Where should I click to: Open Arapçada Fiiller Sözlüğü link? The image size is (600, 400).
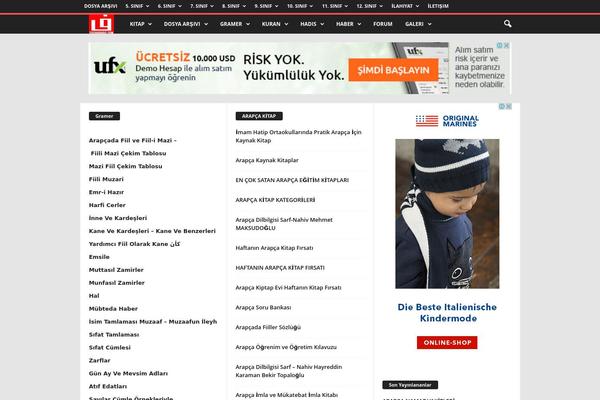coord(268,327)
